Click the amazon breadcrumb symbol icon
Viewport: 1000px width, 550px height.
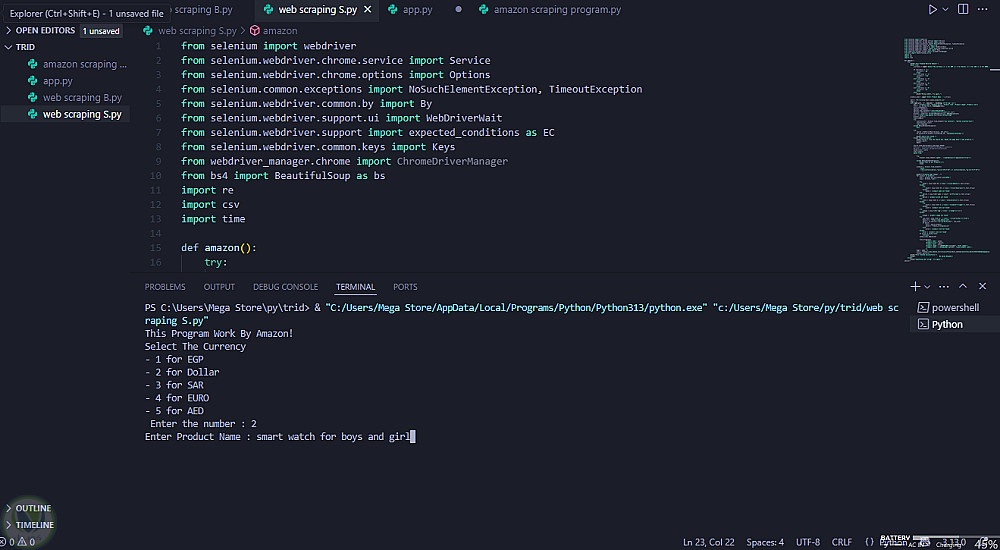coord(254,31)
